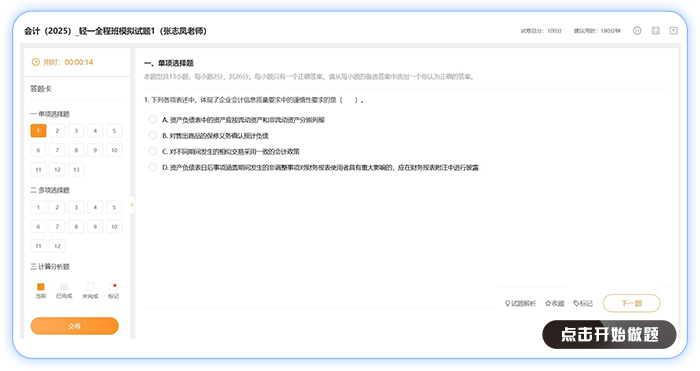
Task: Jump to single-choice question 10
Action: pyautogui.click(x=114, y=150)
